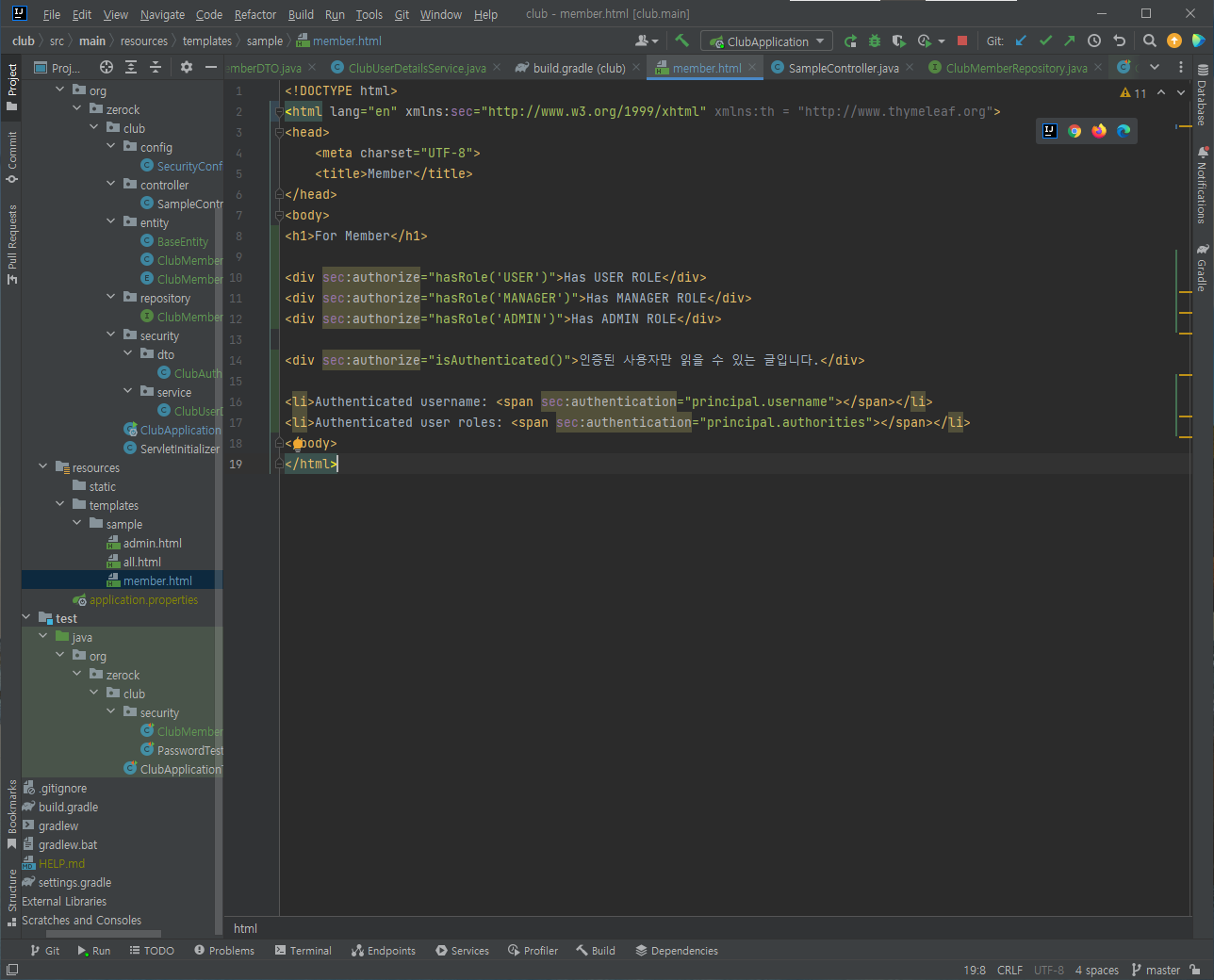Show hidden editor tabs chevron
The image size is (1214, 980).
(1155, 67)
